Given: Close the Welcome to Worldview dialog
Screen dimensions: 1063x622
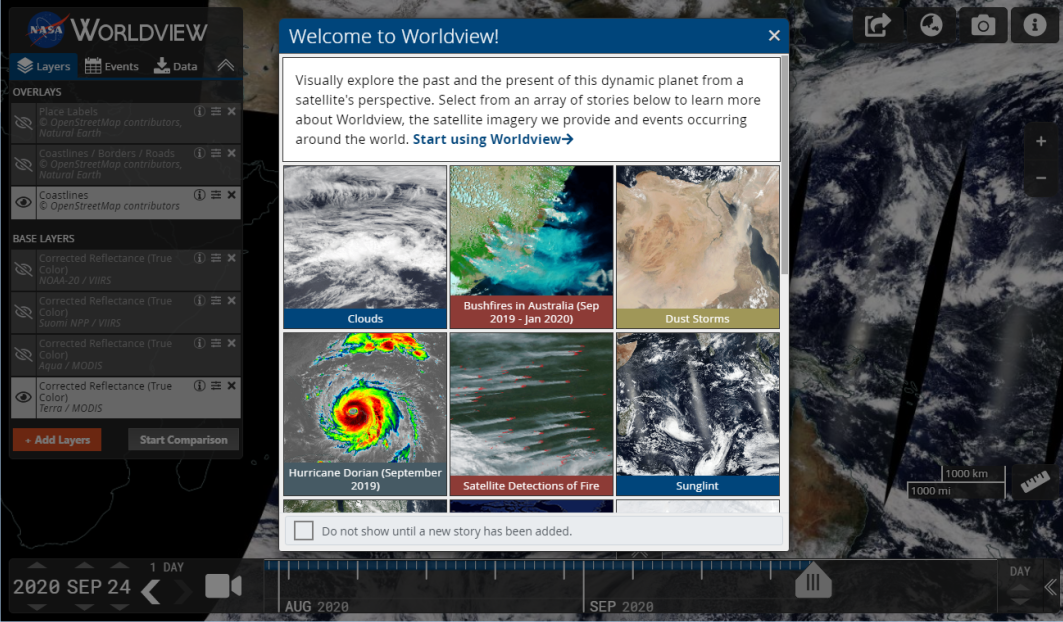Looking at the screenshot, I should coord(774,36).
